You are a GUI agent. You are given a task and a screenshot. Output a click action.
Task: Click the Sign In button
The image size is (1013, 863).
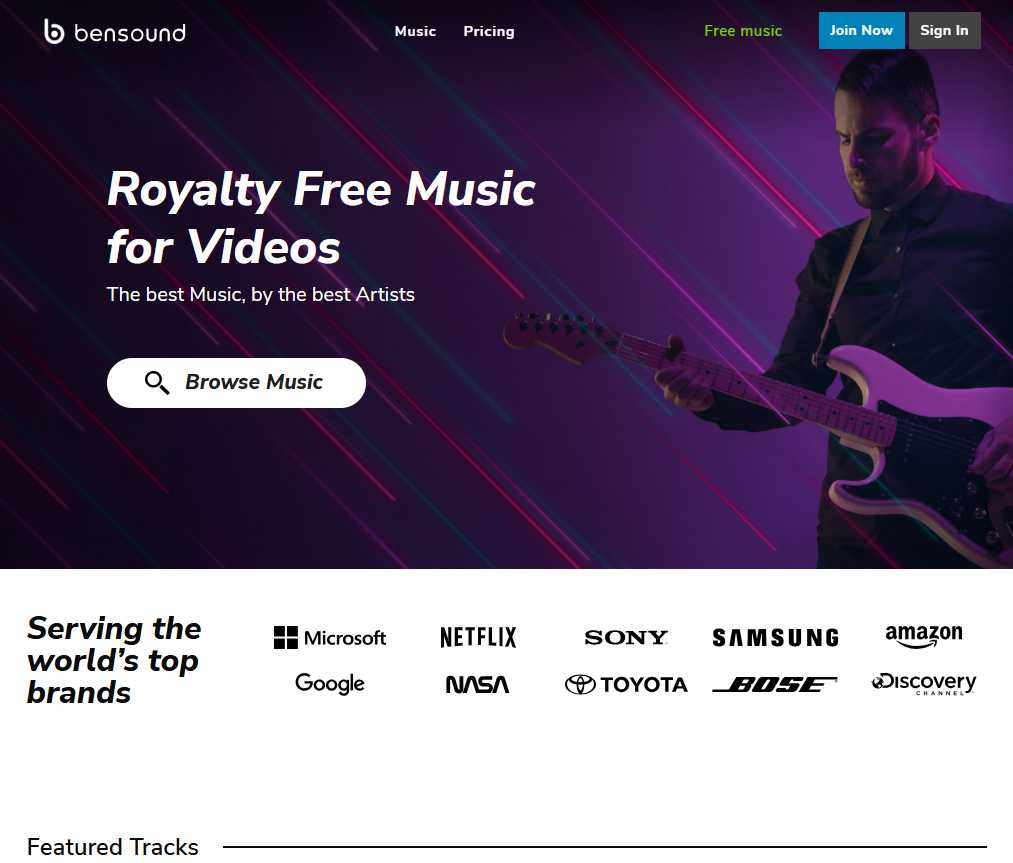coord(945,30)
